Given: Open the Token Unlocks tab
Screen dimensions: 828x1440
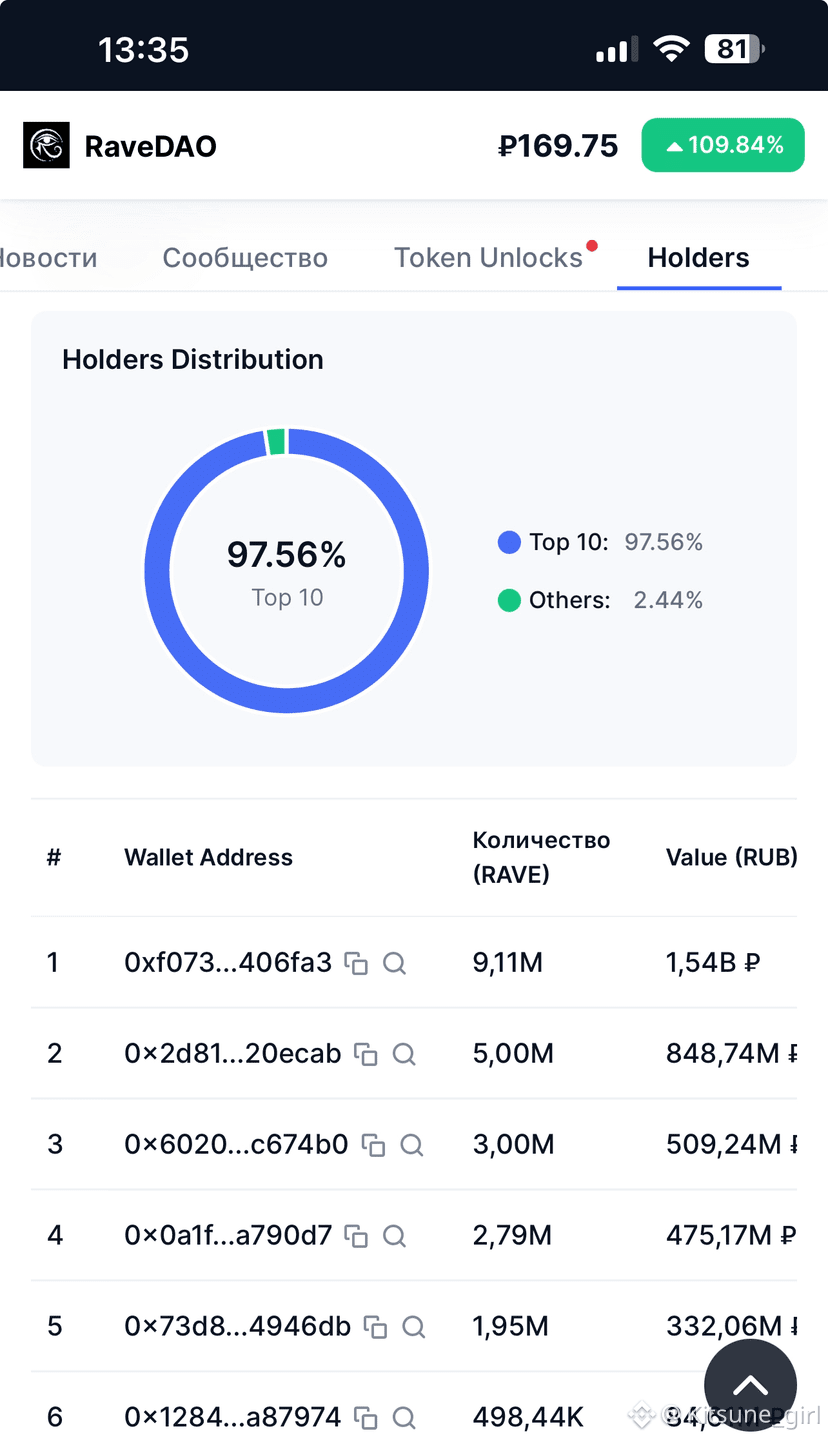Looking at the screenshot, I should [488, 258].
